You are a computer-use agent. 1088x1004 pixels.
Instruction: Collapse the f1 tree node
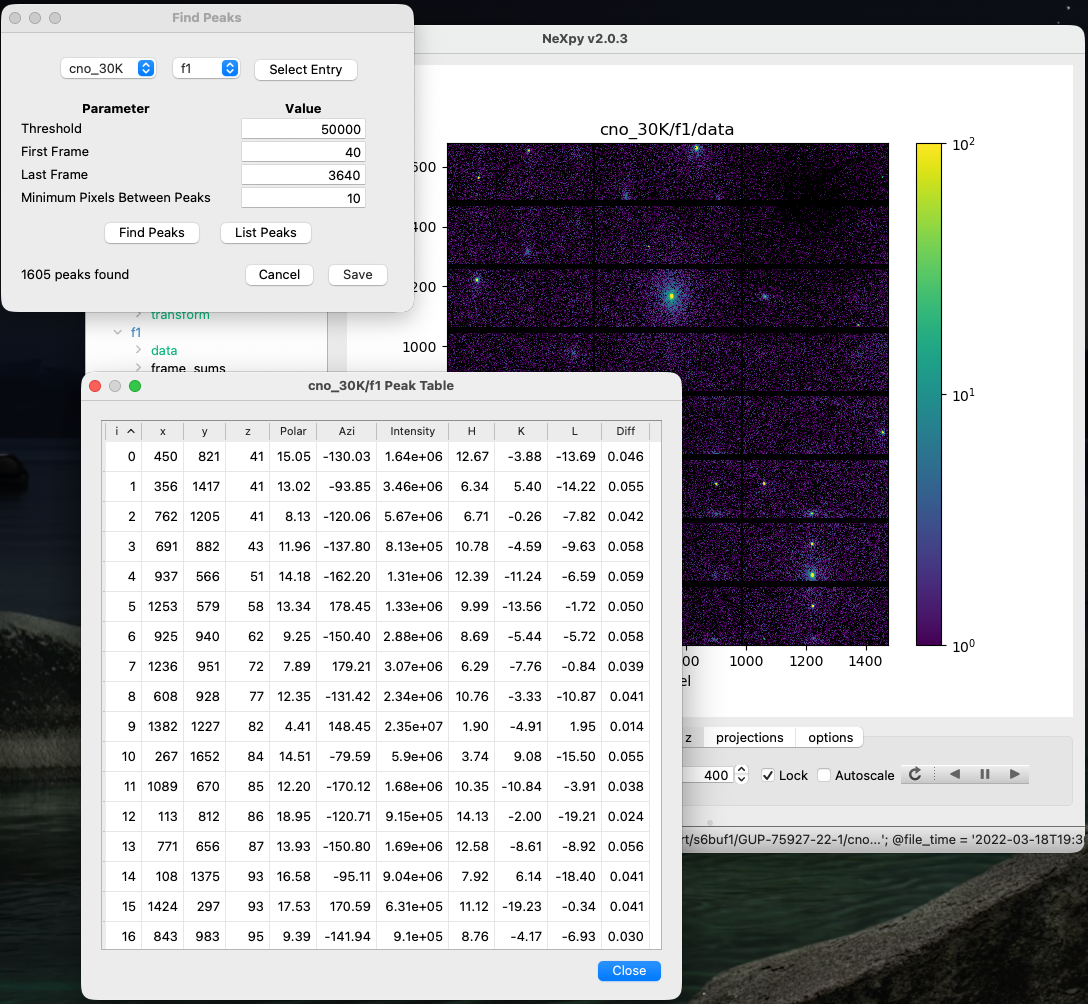117,332
